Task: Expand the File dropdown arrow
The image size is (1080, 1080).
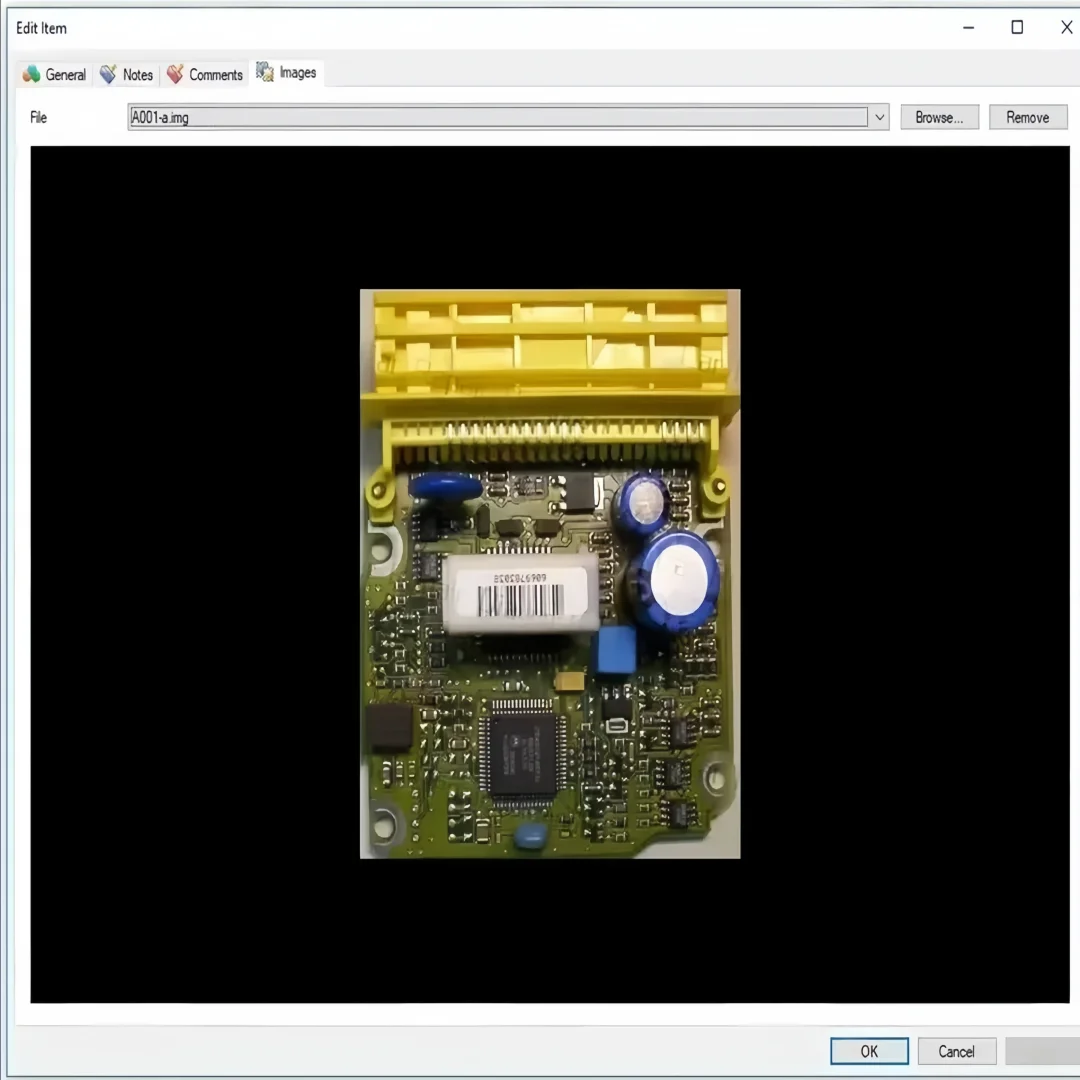Action: (880, 117)
